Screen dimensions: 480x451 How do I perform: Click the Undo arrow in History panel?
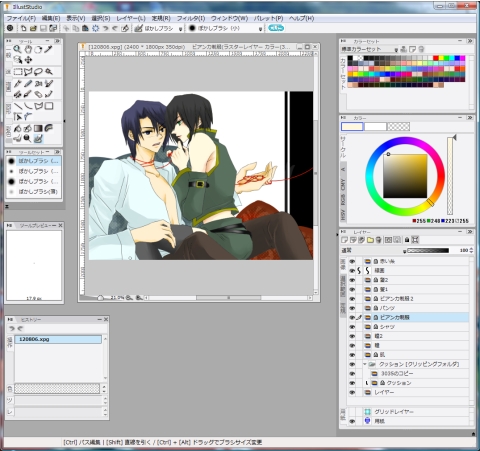(12, 329)
